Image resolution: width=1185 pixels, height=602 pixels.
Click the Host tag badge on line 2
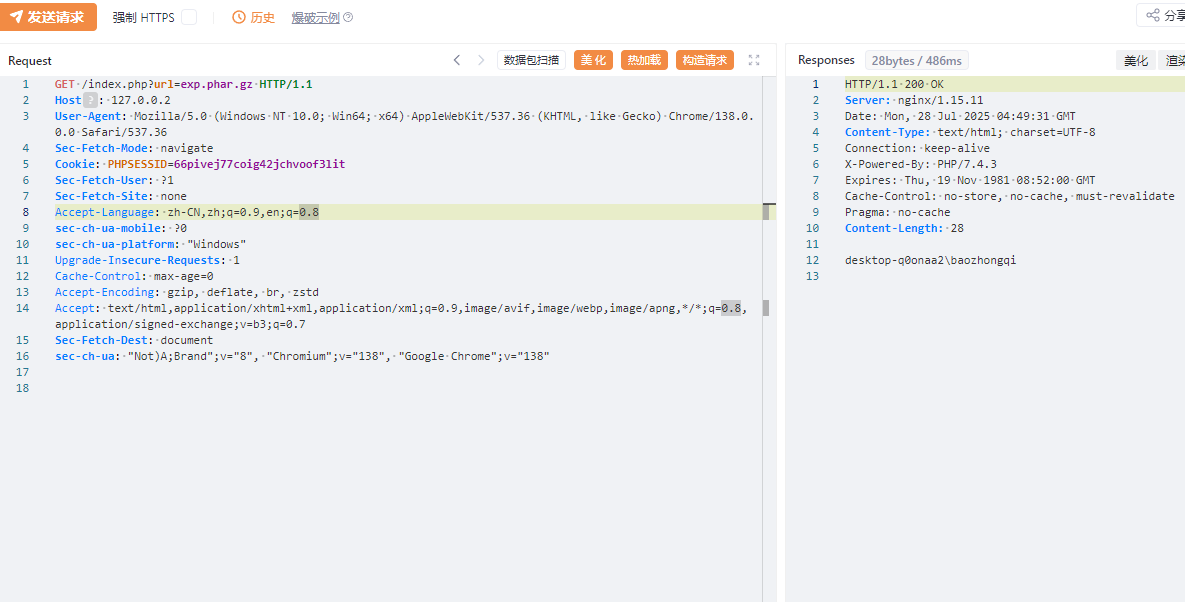tap(90, 100)
